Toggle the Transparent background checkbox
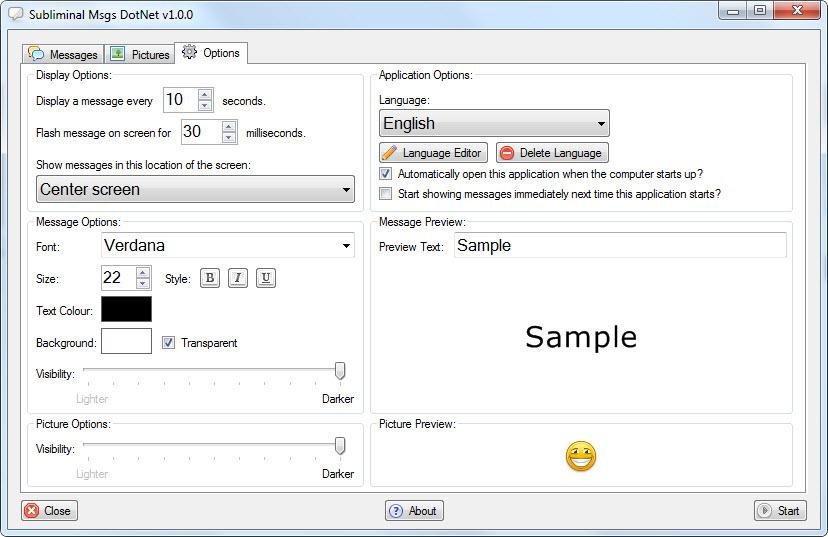Viewport: 828px width, 537px height. click(168, 343)
